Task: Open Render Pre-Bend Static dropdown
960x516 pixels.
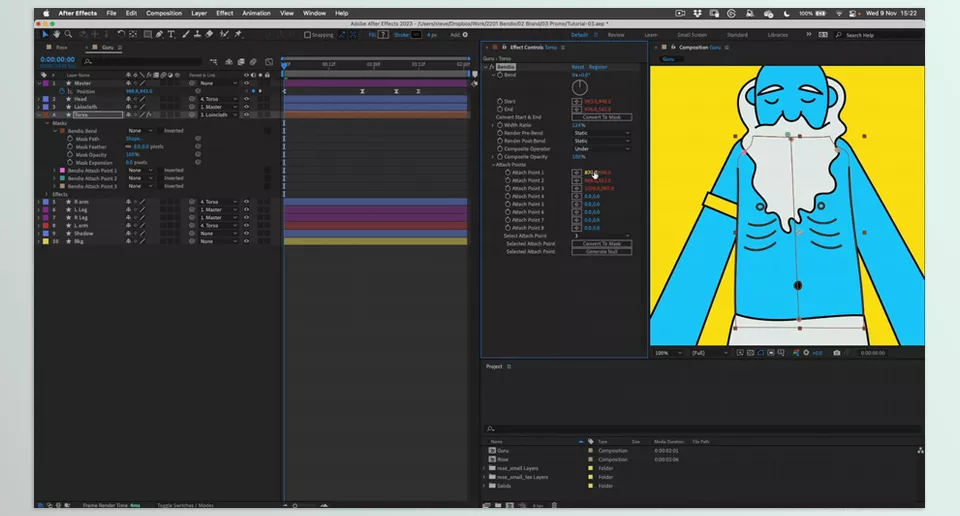Action: tap(601, 133)
